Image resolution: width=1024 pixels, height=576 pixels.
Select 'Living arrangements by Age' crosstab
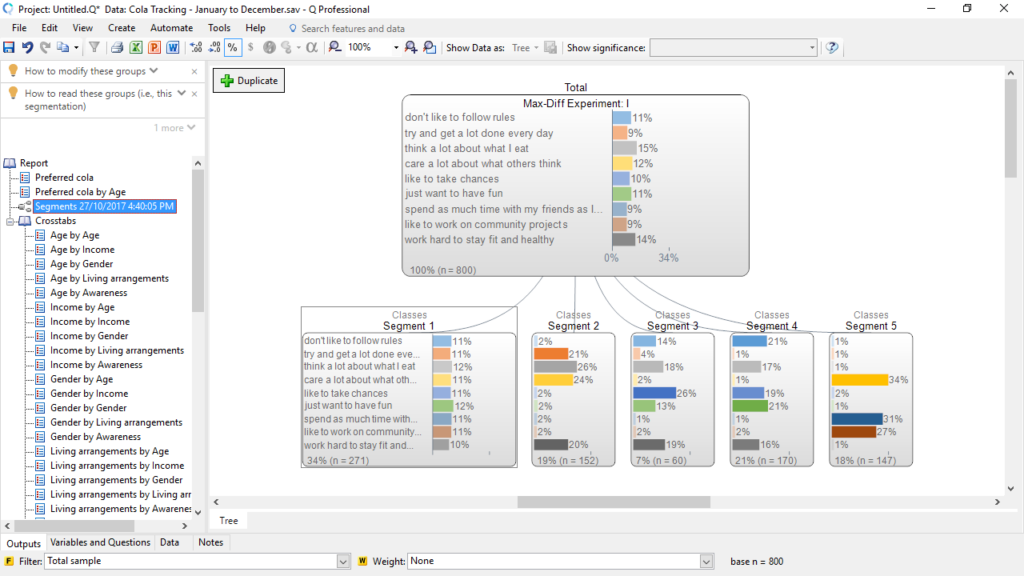tap(110, 451)
